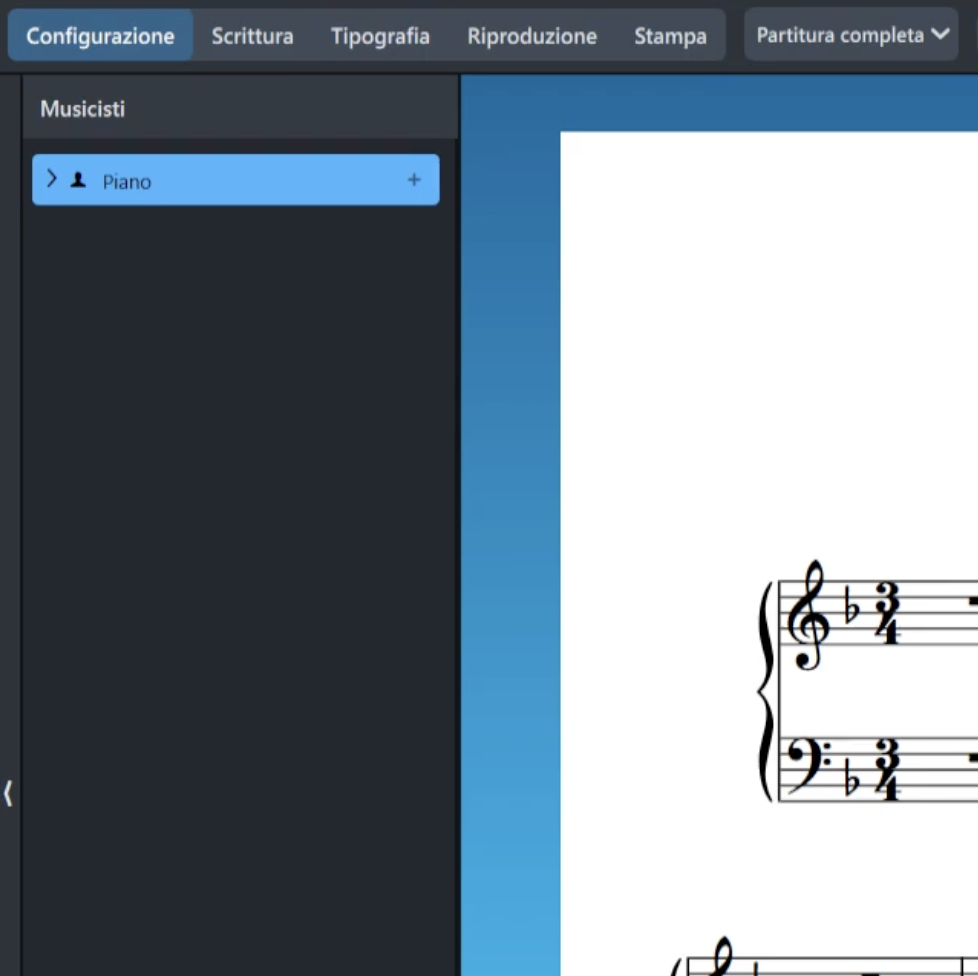The width and height of the screenshot is (978, 976).
Task: Click the Configurazione tab
Action: coord(100,37)
